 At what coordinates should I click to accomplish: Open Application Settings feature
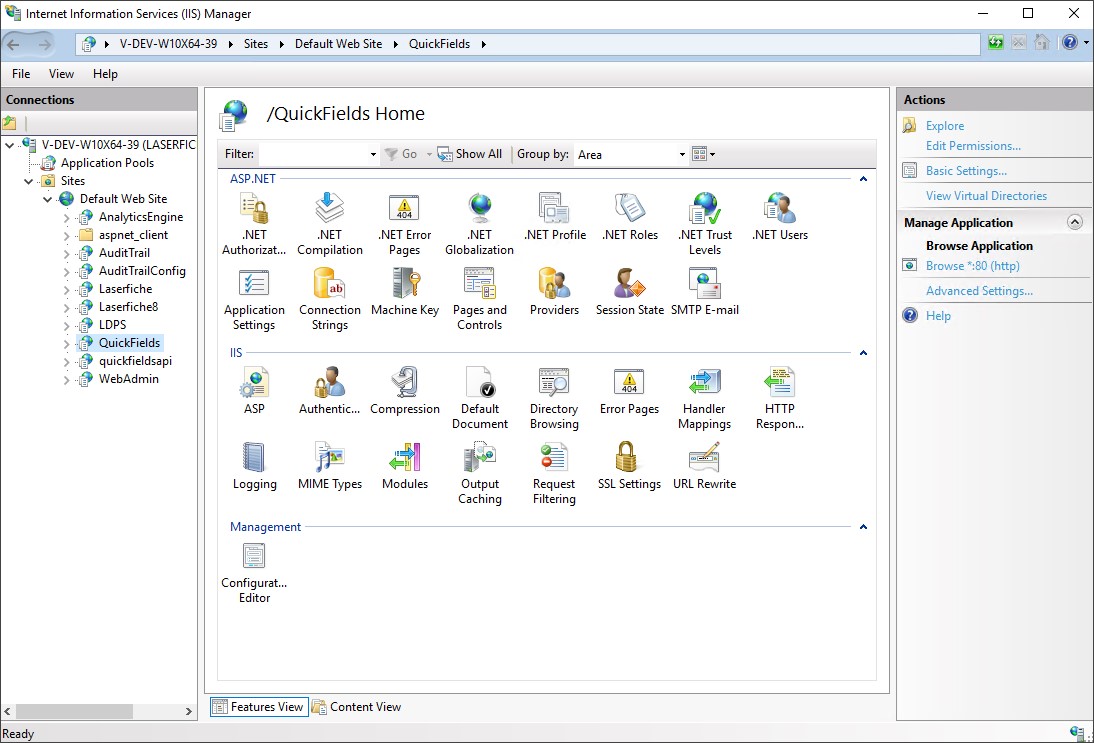pos(254,299)
